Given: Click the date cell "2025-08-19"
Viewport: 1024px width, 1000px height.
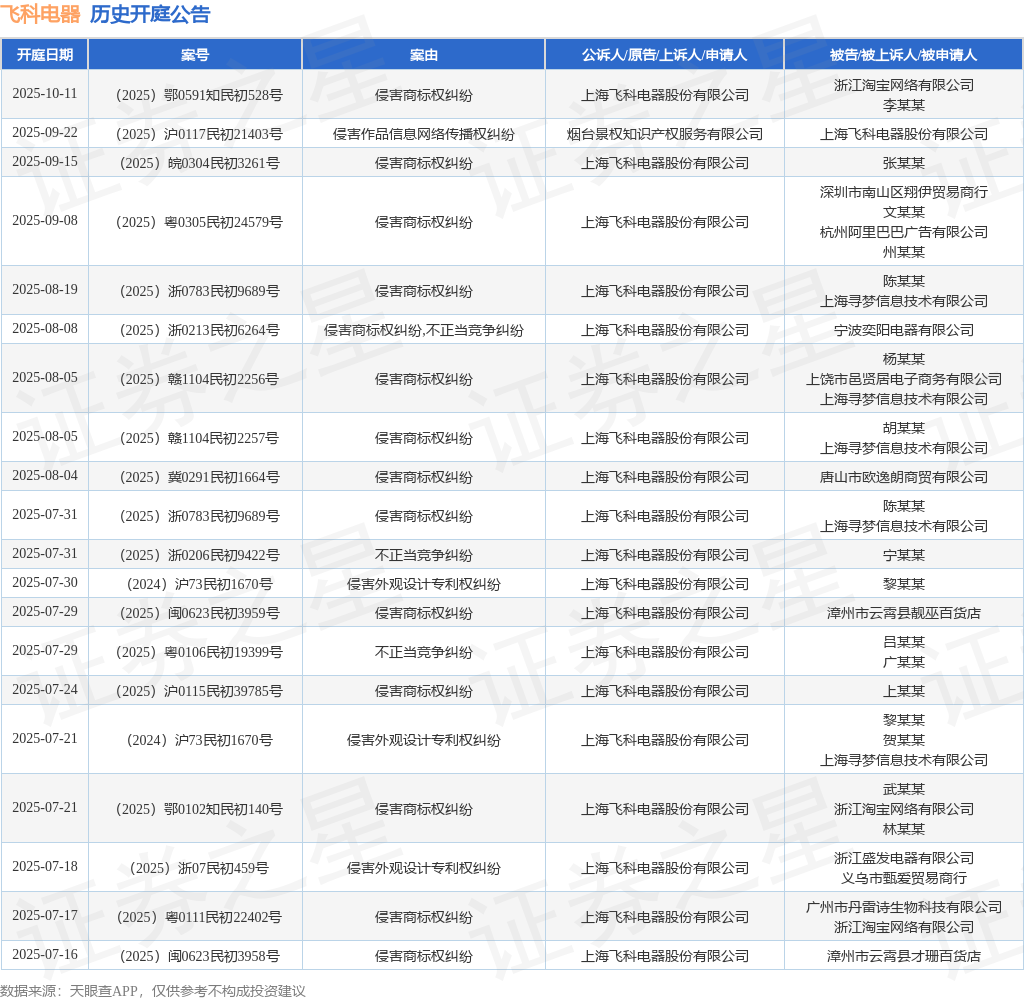Looking at the screenshot, I should coord(44,289).
